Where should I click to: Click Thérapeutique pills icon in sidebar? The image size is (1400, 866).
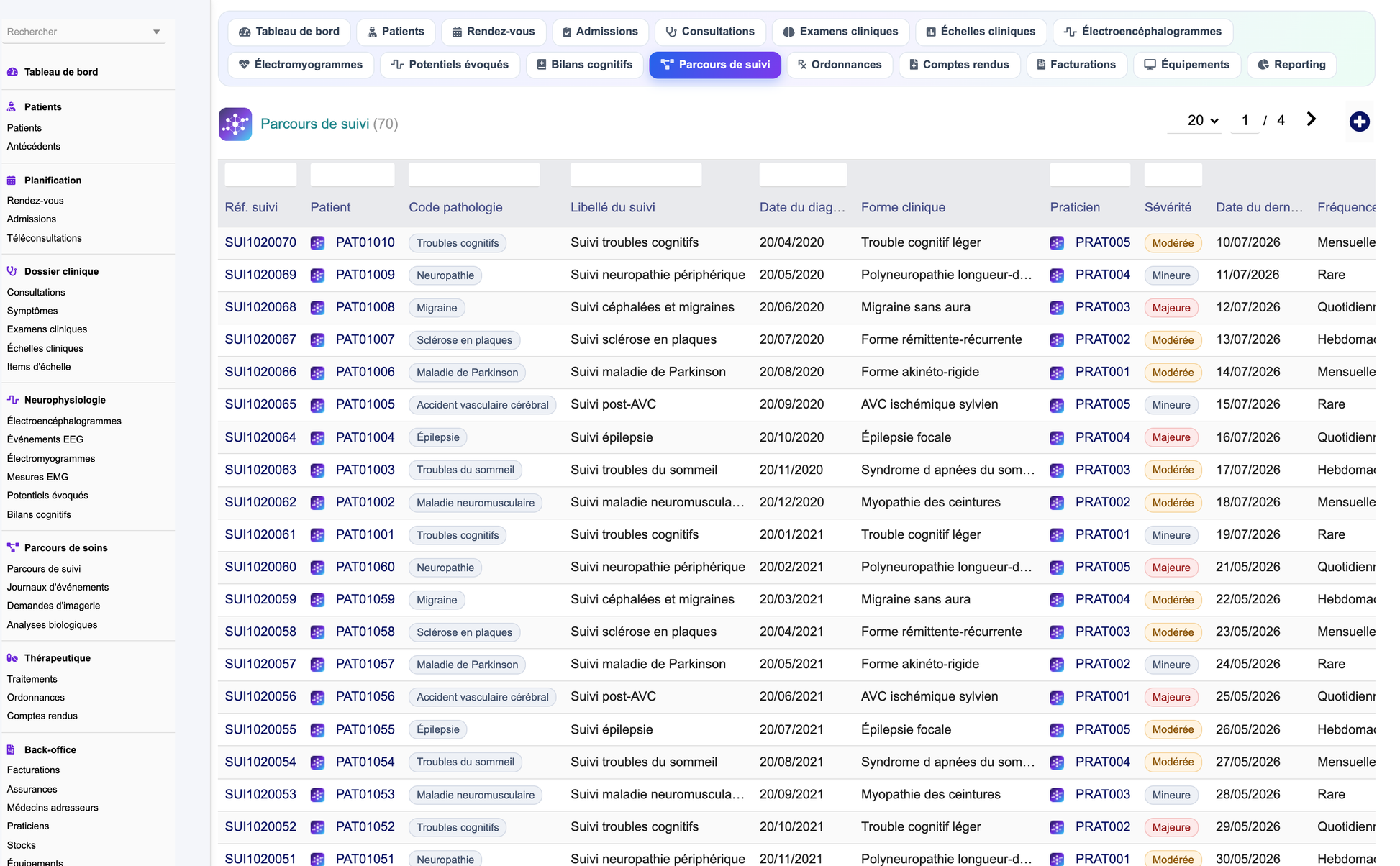[x=12, y=658]
